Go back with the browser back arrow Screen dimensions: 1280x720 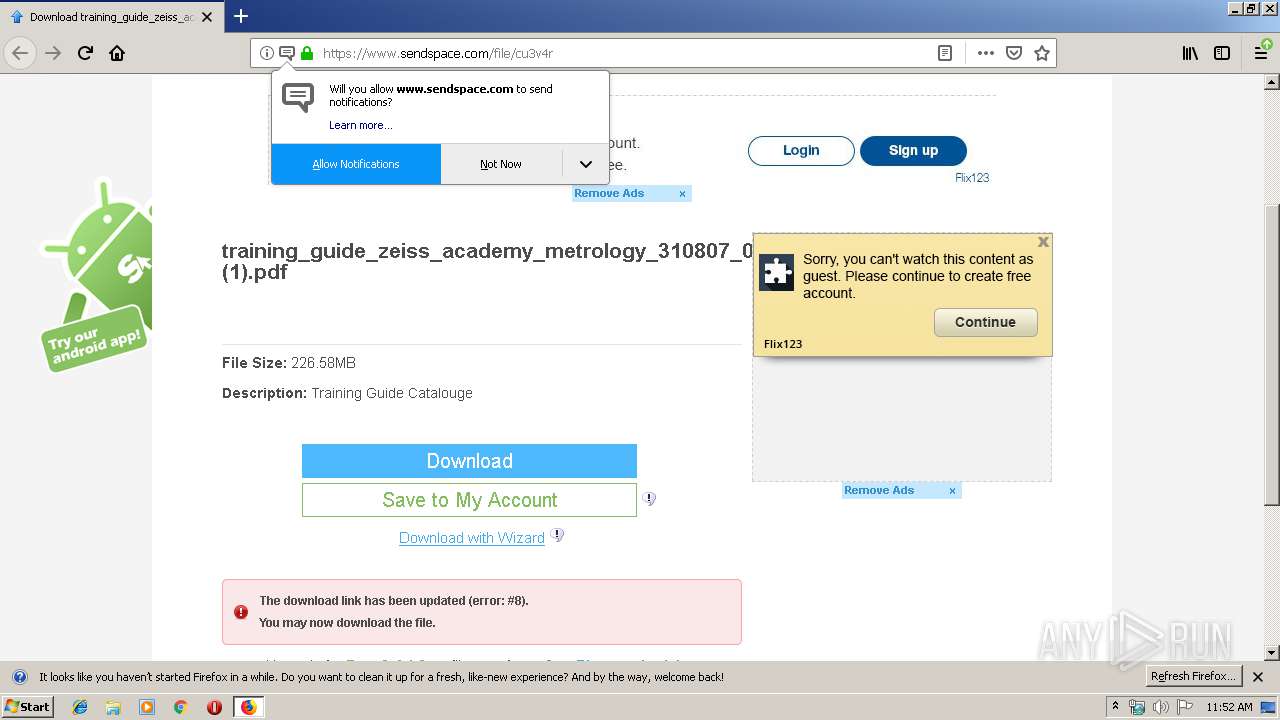click(x=20, y=53)
